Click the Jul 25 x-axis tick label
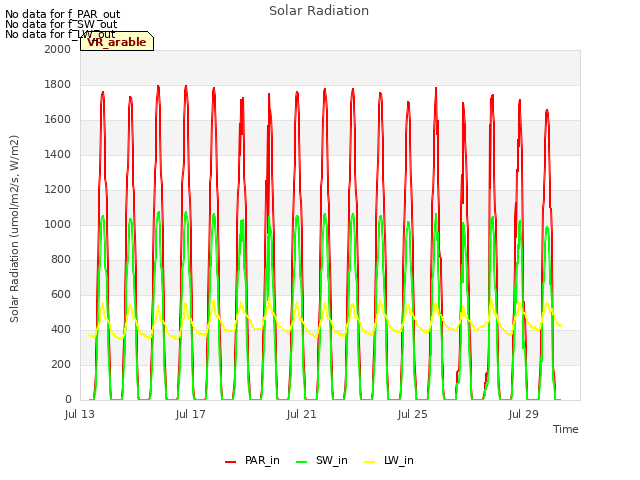The image size is (640, 480). [x=413, y=414]
